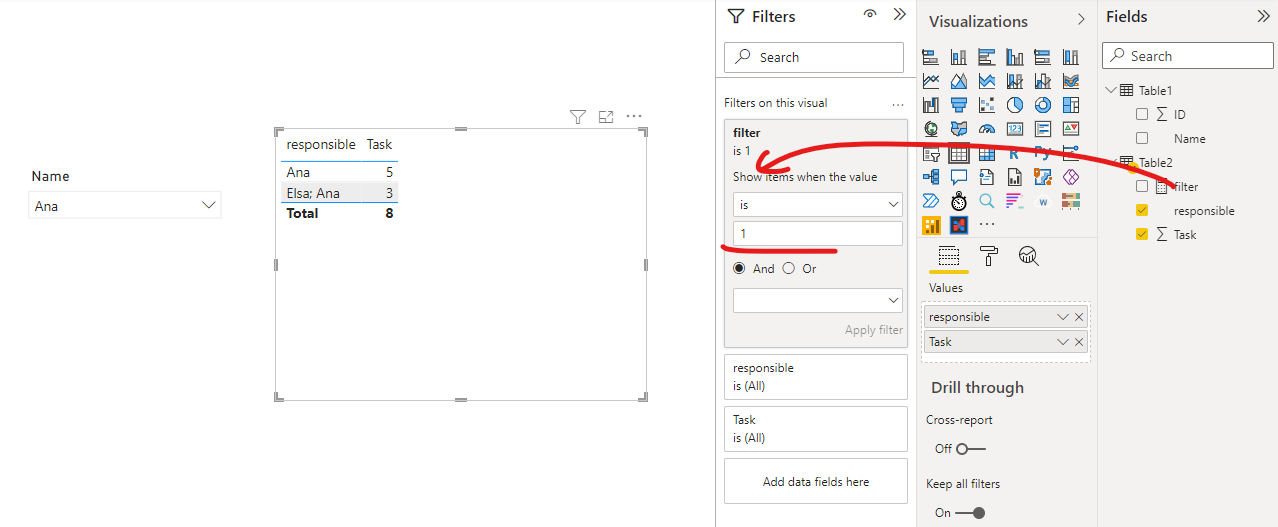Uncheck the responsible field checkbox
The image size is (1278, 527).
[1142, 211]
